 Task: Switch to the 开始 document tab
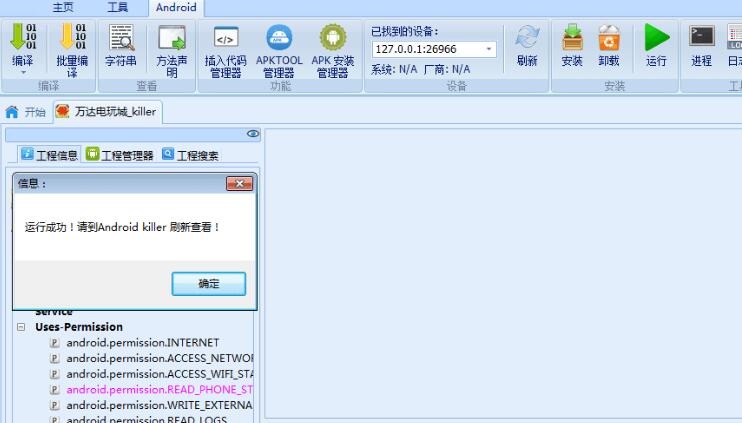(x=26, y=112)
